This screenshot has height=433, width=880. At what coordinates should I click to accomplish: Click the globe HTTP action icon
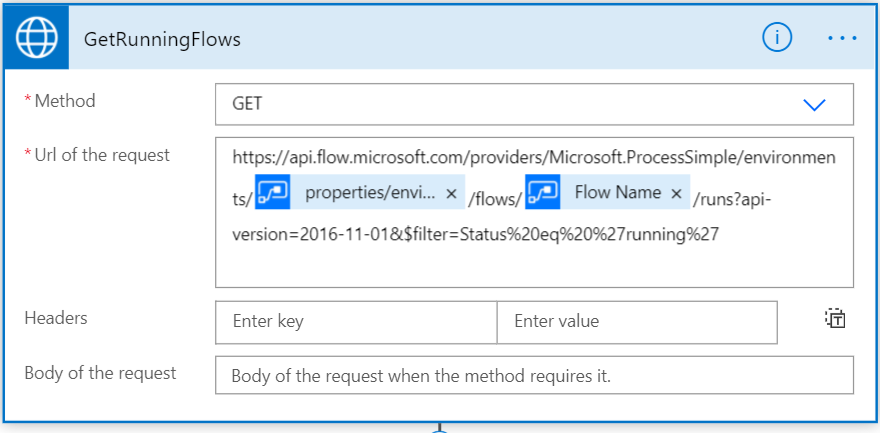(x=37, y=39)
